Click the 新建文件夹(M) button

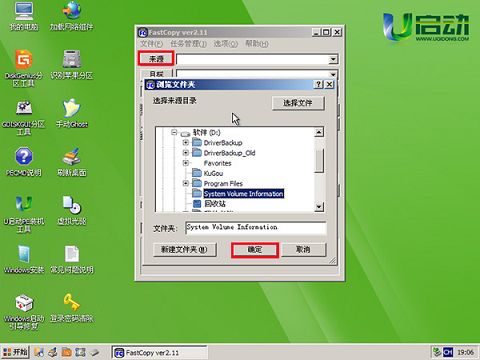pos(184,249)
